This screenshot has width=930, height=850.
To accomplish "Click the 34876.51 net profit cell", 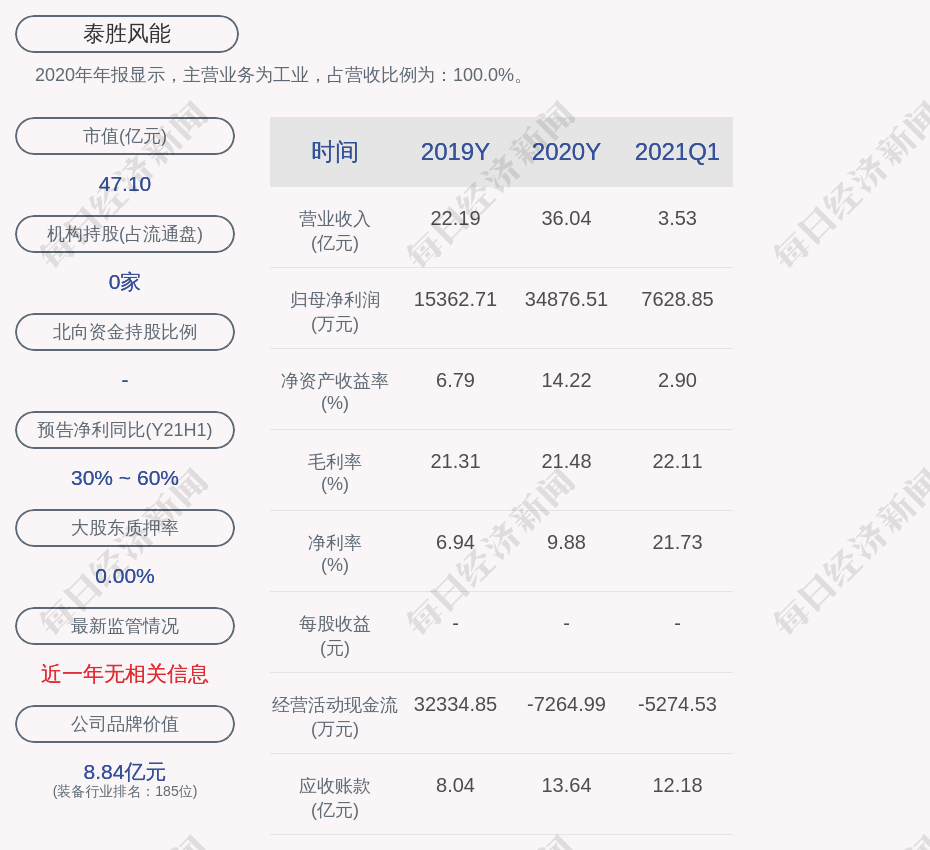I will (566, 299).
